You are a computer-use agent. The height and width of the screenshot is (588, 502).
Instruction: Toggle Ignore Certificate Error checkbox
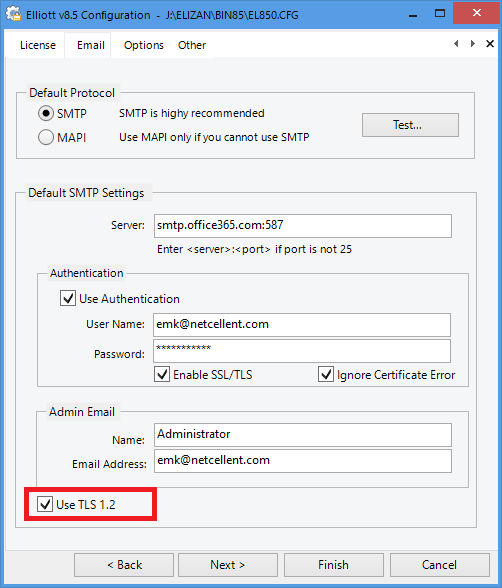[326, 374]
